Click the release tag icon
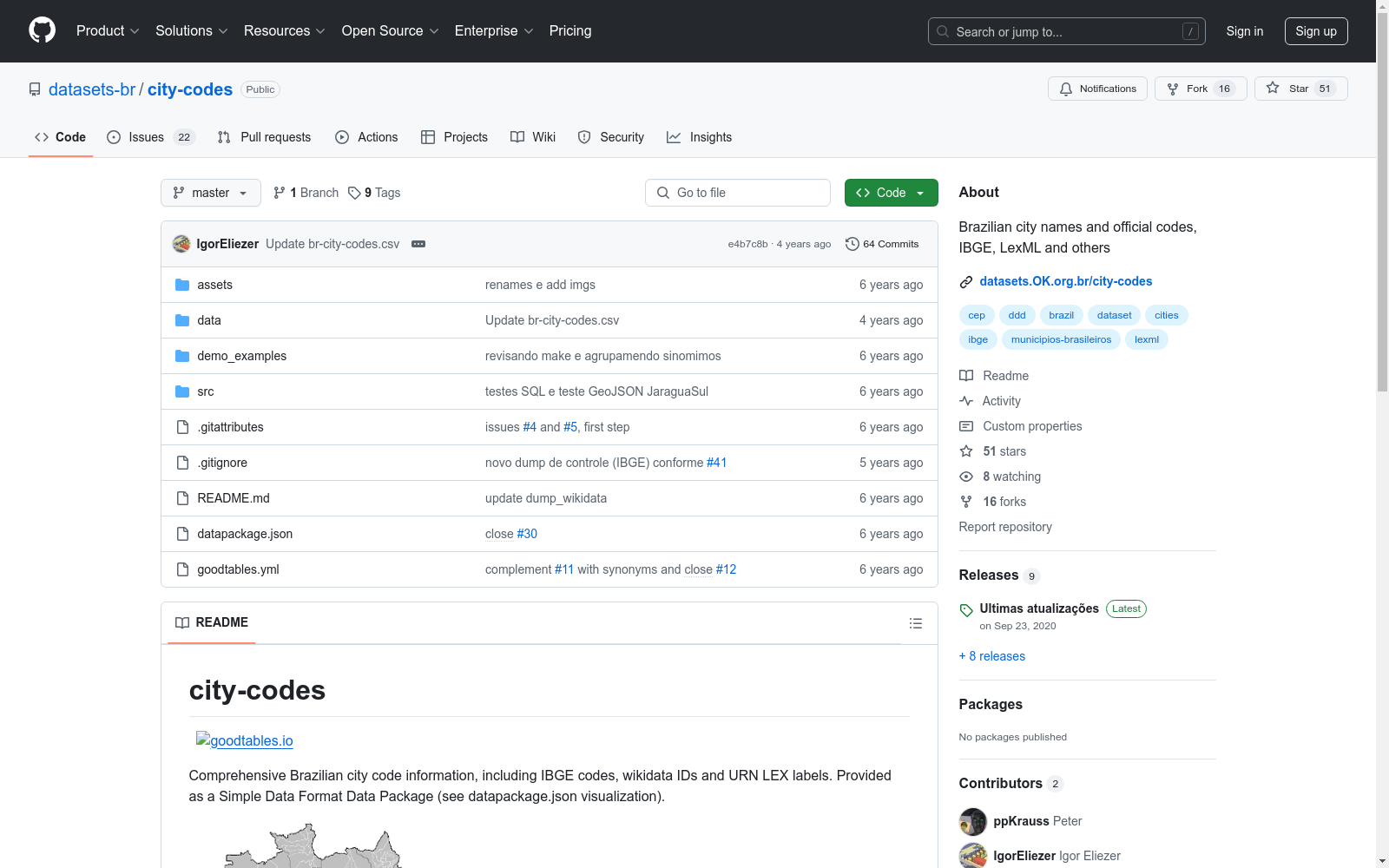The height and width of the screenshot is (868, 1389). click(x=966, y=610)
